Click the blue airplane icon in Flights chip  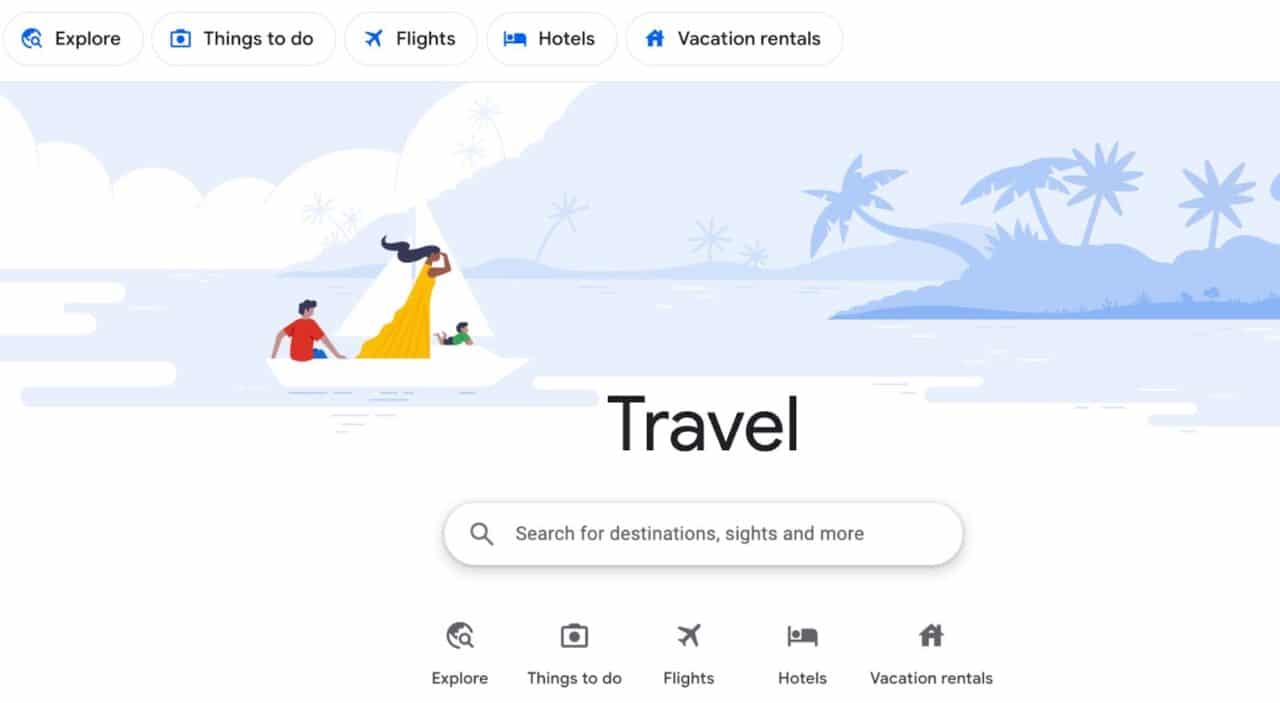click(x=373, y=39)
